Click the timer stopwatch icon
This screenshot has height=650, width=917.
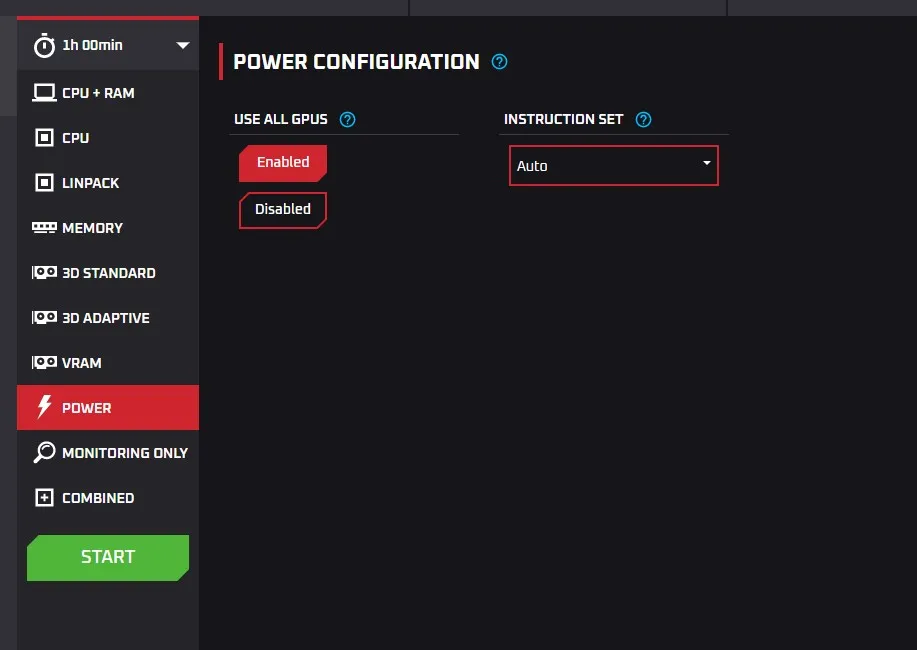click(x=43, y=44)
